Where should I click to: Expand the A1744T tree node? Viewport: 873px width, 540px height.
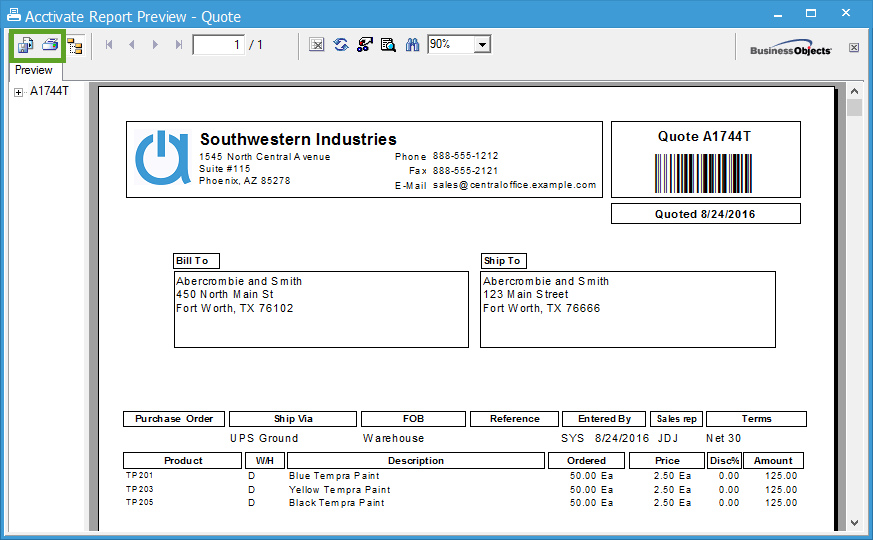[x=18, y=92]
